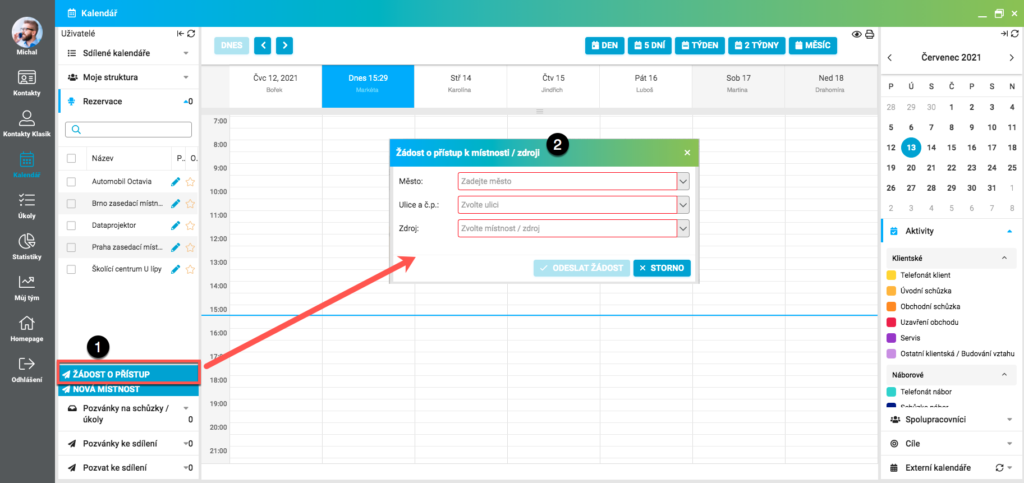Collapse the right side panel

[1004, 33]
